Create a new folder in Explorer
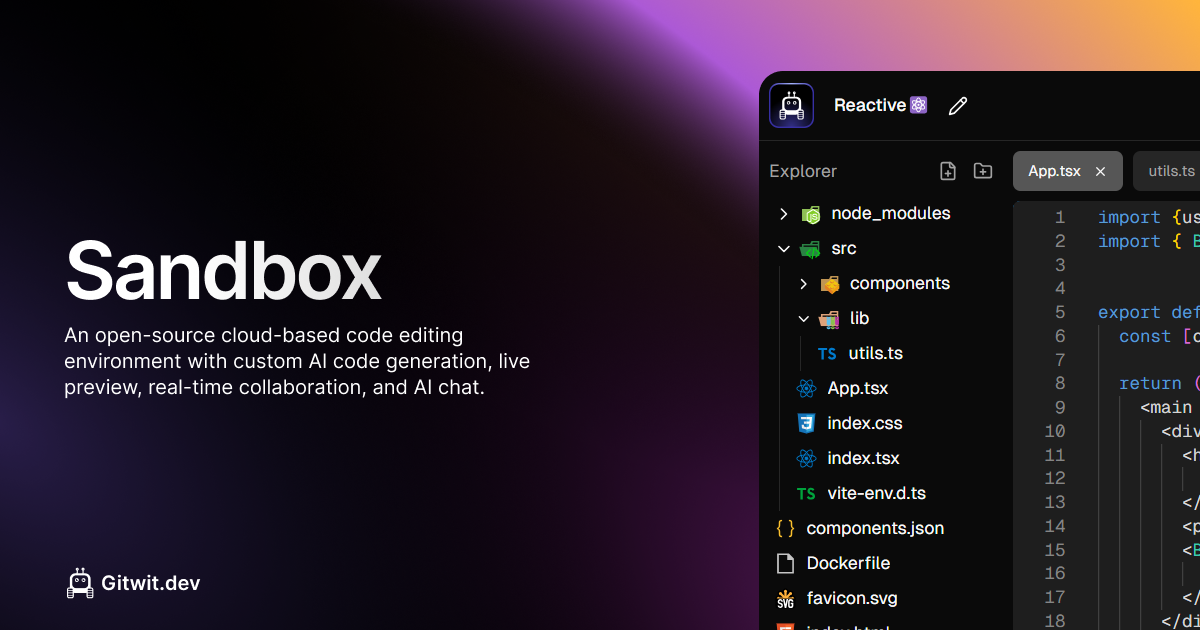This screenshot has height=630, width=1200. pos(982,171)
